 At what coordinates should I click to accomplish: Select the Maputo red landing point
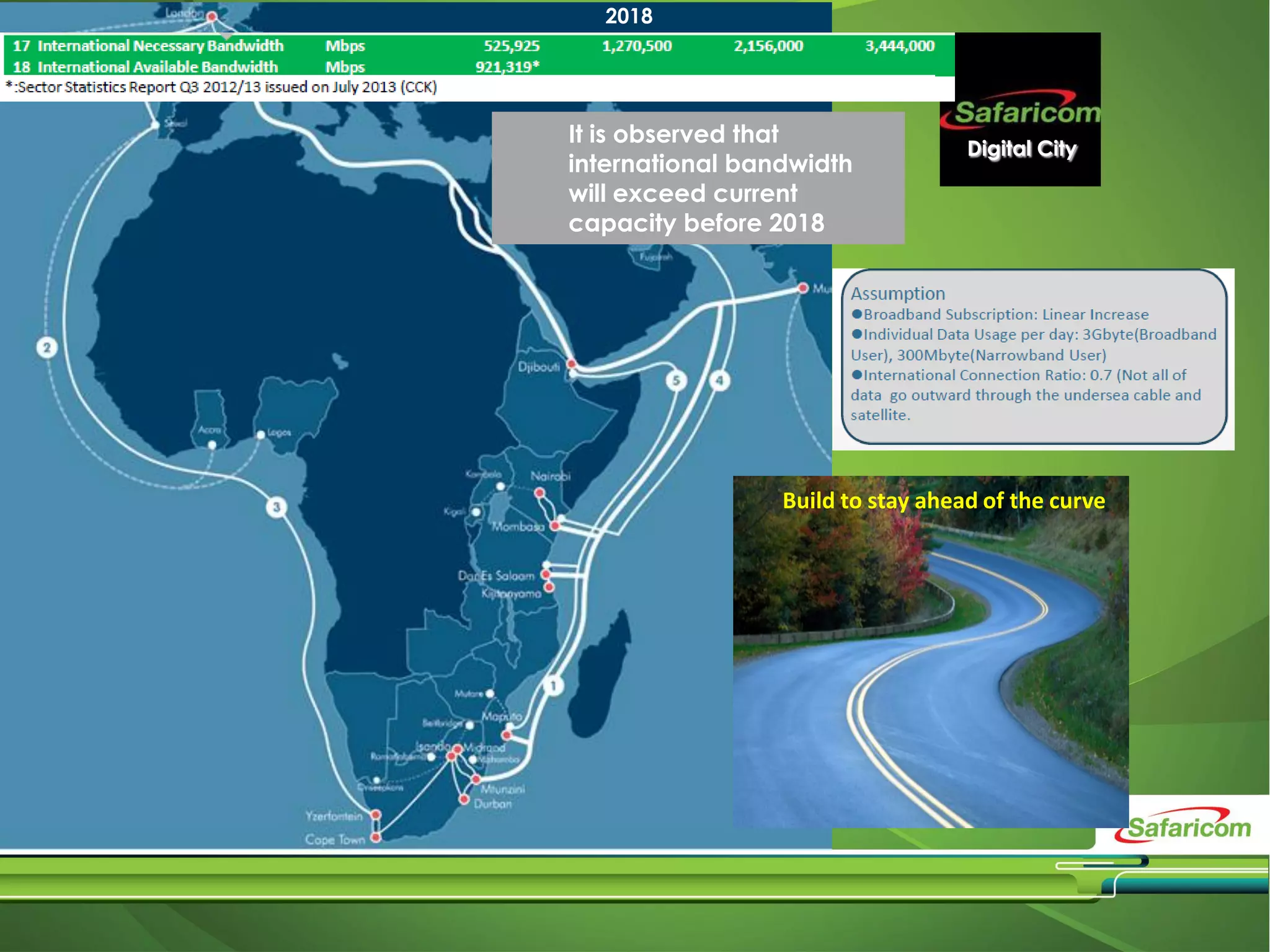(x=507, y=735)
